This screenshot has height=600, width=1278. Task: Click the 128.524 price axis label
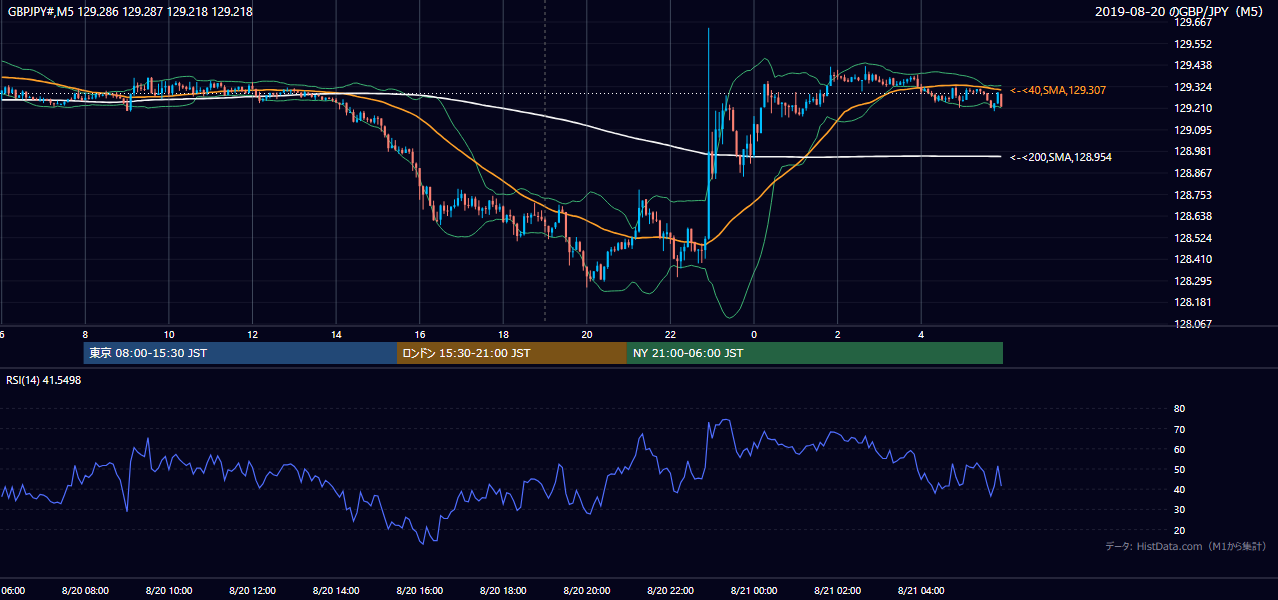[1193, 238]
